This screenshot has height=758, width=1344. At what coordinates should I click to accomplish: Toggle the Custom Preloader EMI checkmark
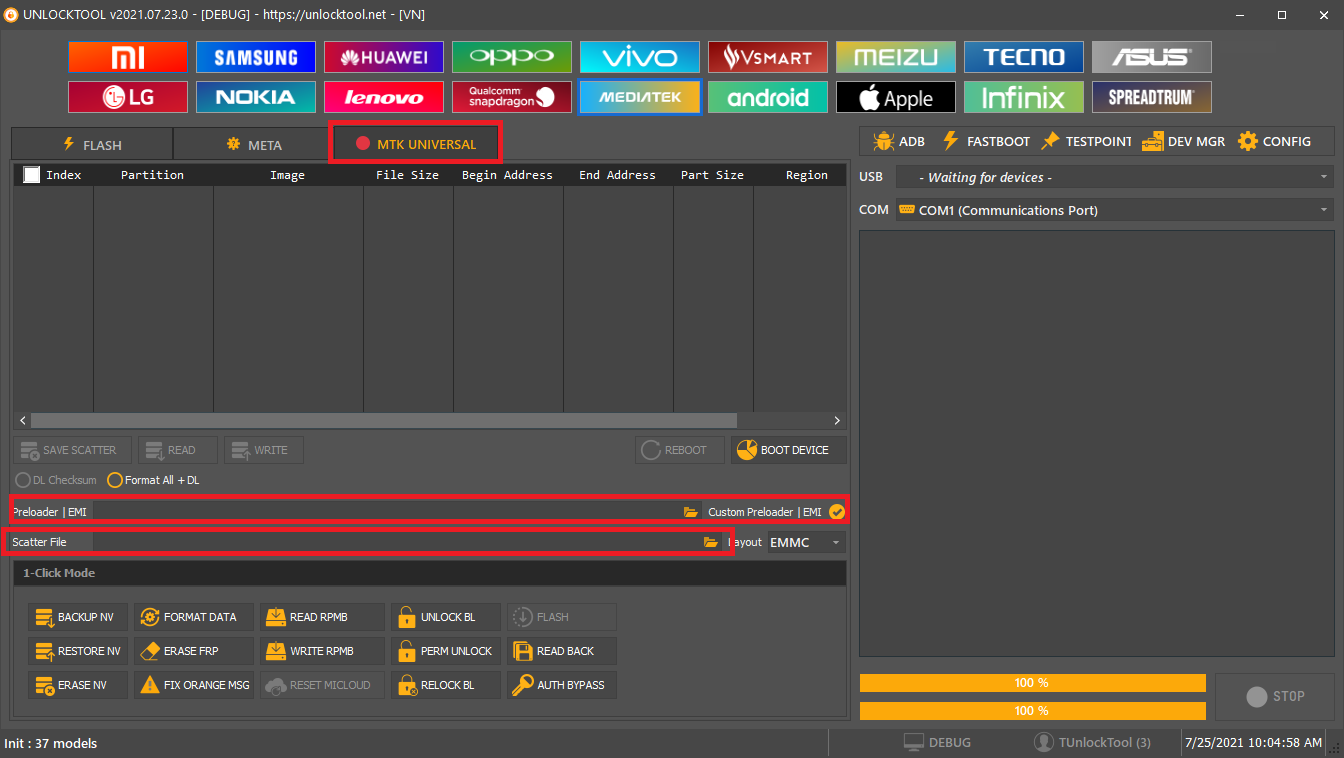click(x=837, y=512)
